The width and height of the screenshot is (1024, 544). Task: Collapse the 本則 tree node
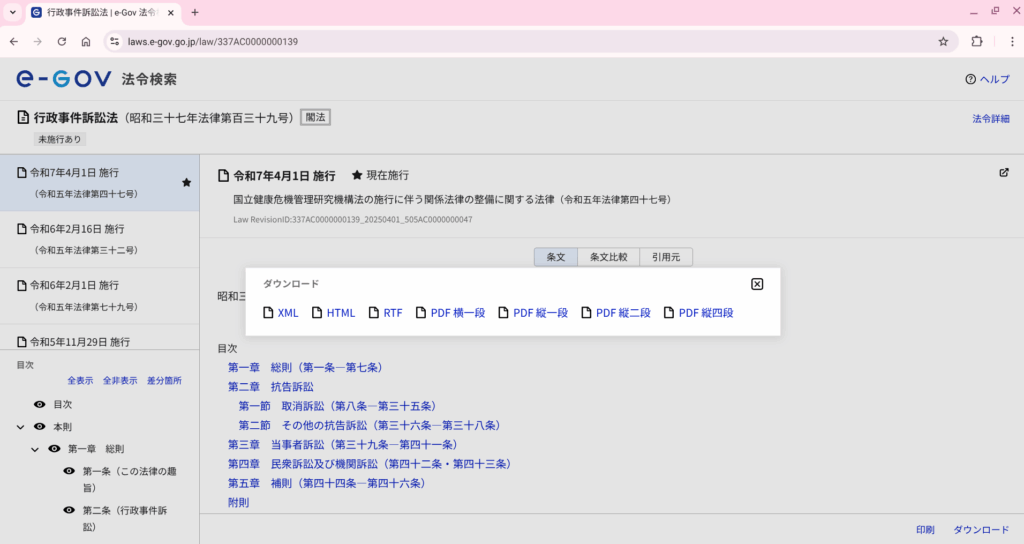tap(20, 427)
